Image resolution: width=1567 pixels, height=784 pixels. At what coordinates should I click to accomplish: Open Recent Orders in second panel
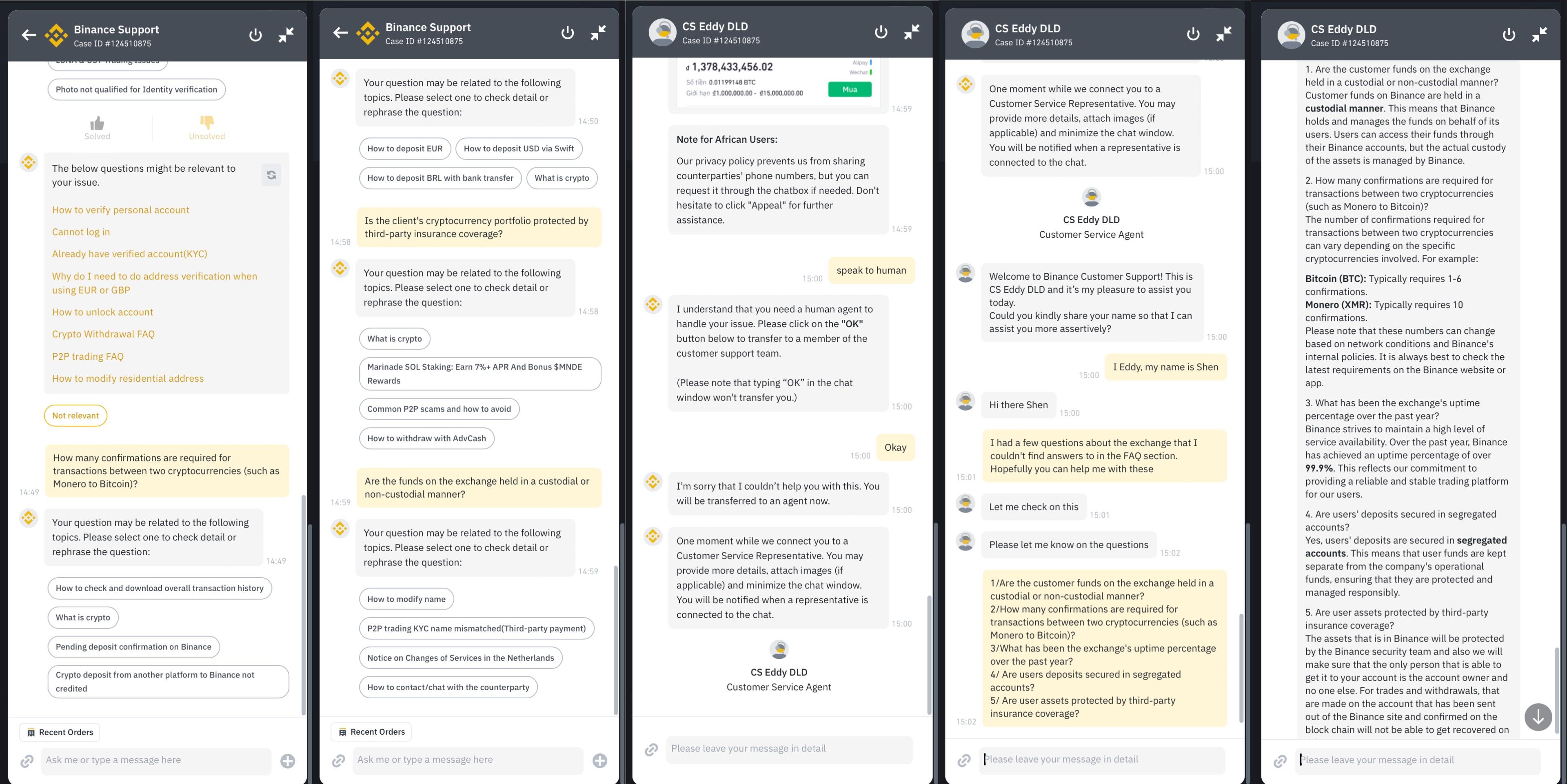coord(371,732)
